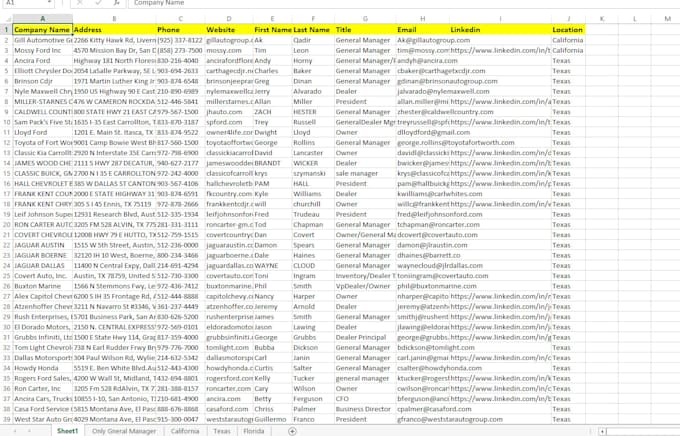This screenshot has width=680, height=436.
Task: Click the Email header cell
Action: click(423, 30)
